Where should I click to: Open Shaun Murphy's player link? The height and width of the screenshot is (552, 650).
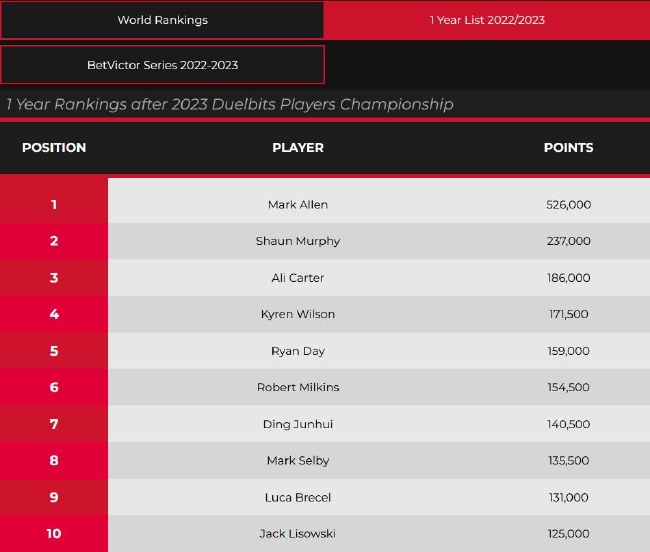point(298,241)
